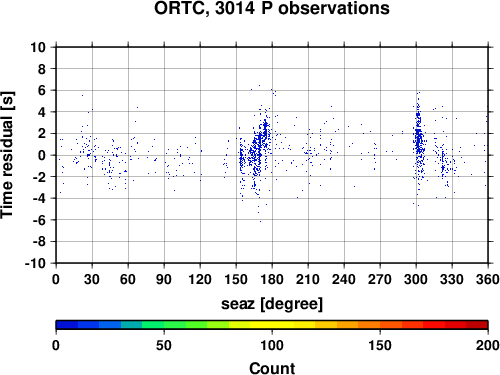Click the dark blue end of the colorbar

[67, 325]
